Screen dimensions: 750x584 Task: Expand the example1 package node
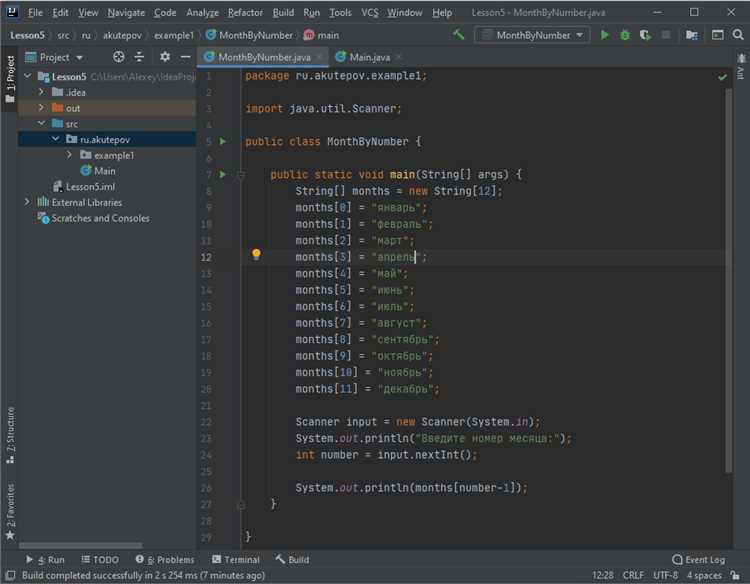pyautogui.click(x=69, y=155)
